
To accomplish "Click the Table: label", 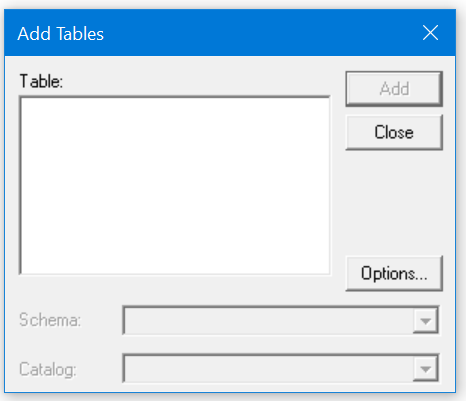I will tap(41, 82).
